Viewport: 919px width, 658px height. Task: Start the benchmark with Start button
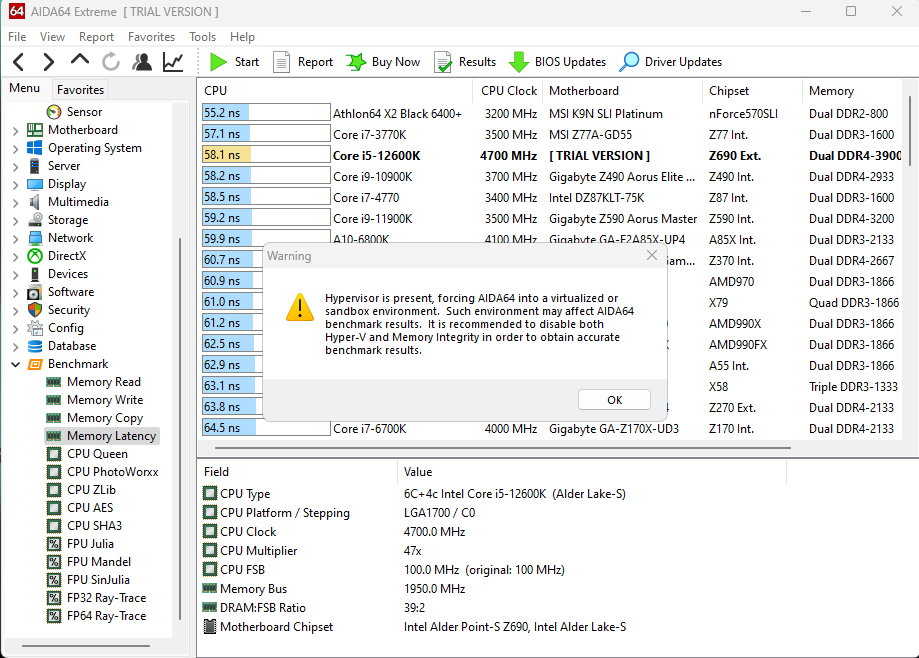coord(234,62)
